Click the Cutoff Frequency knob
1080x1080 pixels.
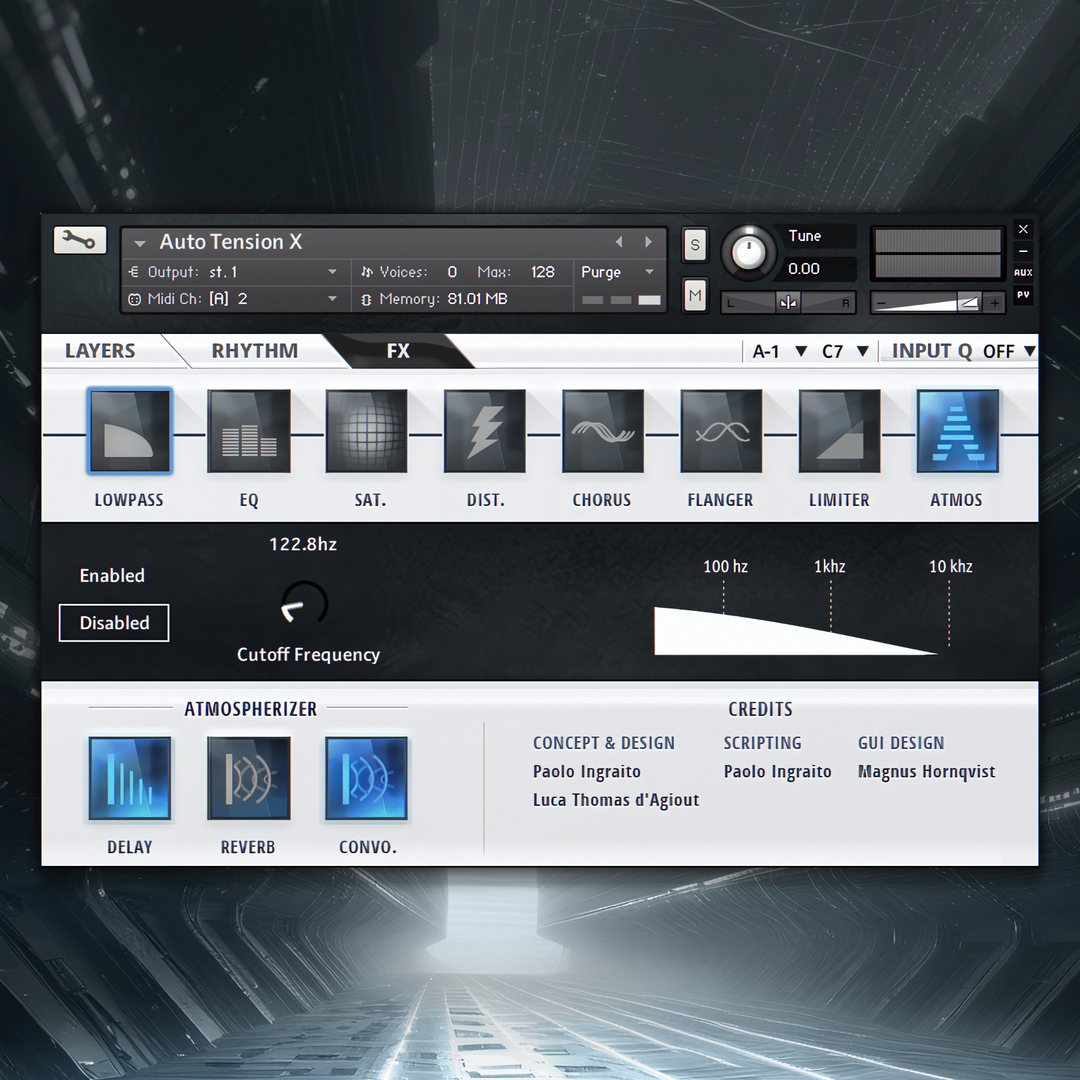[304, 603]
